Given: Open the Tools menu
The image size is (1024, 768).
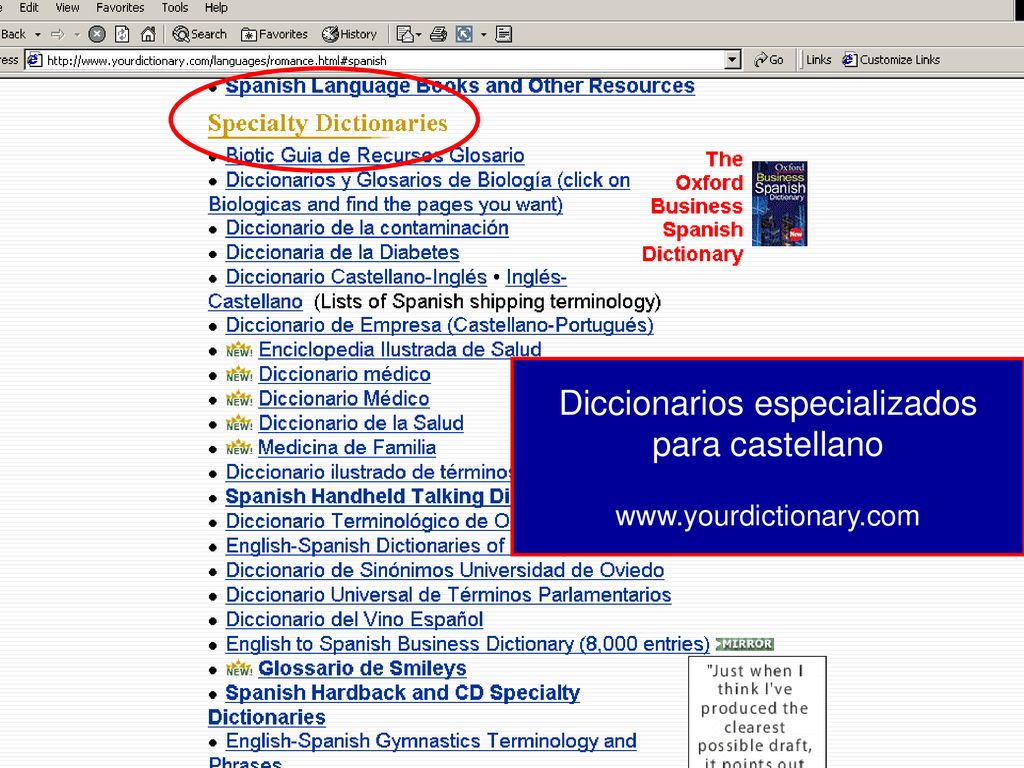Looking at the screenshot, I should (175, 8).
